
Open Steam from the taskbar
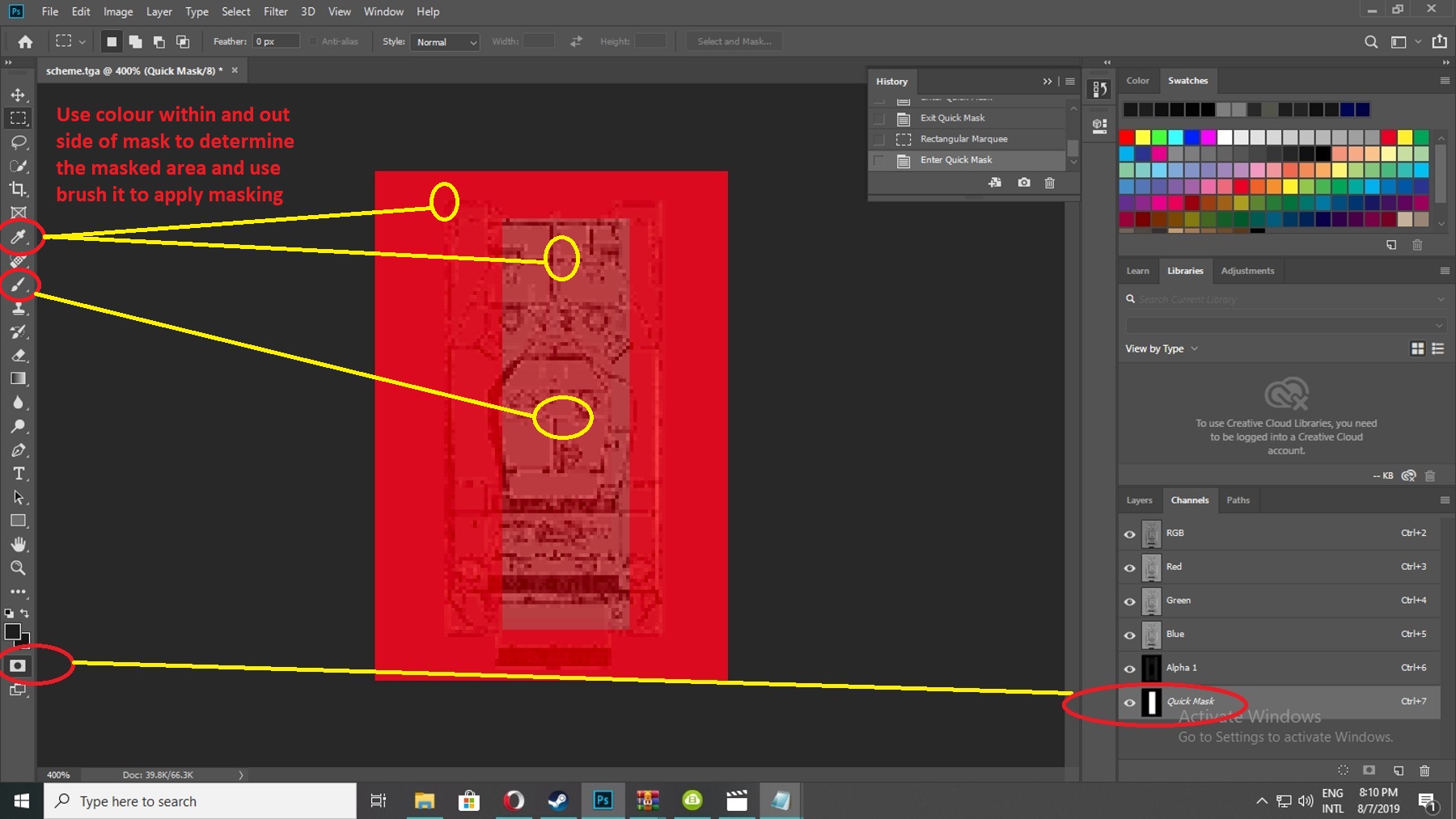pos(558,801)
